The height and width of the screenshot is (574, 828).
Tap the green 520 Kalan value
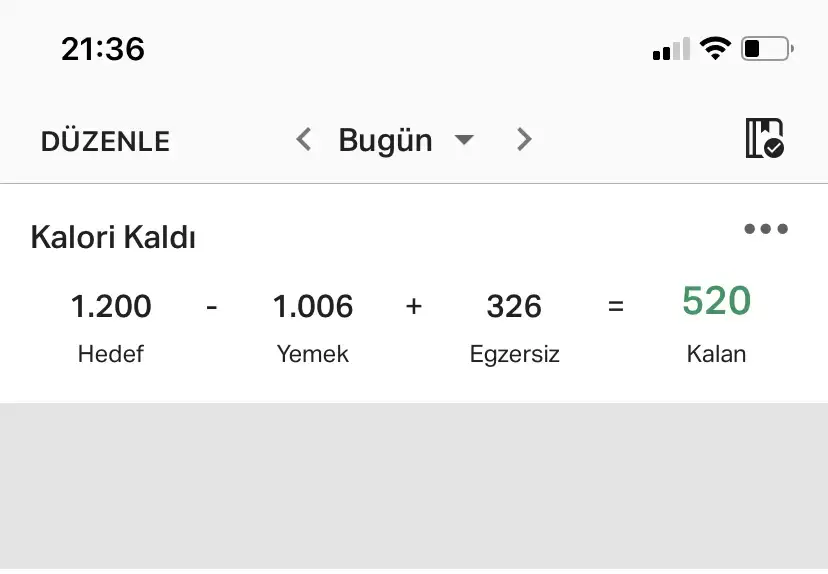pyautogui.click(x=716, y=301)
